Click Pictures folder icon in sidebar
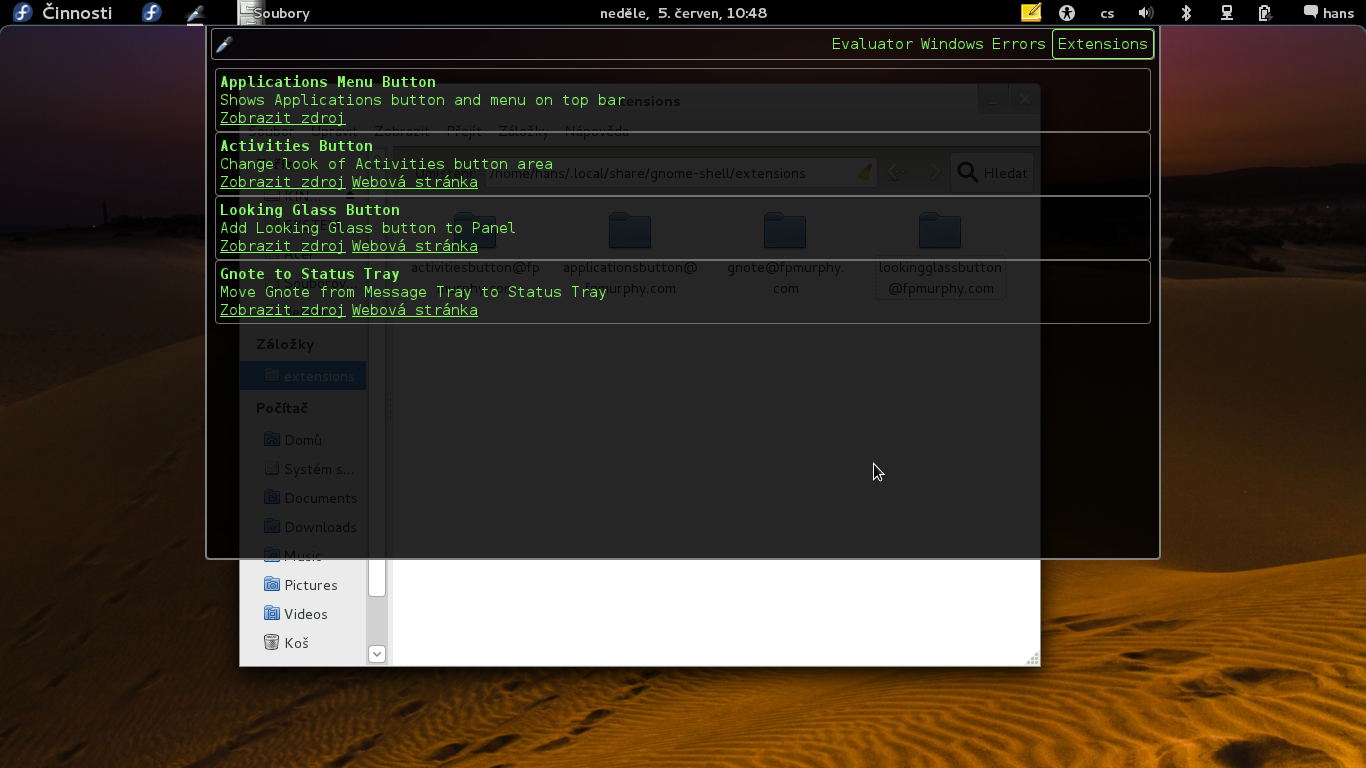This screenshot has height=768, width=1366. point(271,584)
